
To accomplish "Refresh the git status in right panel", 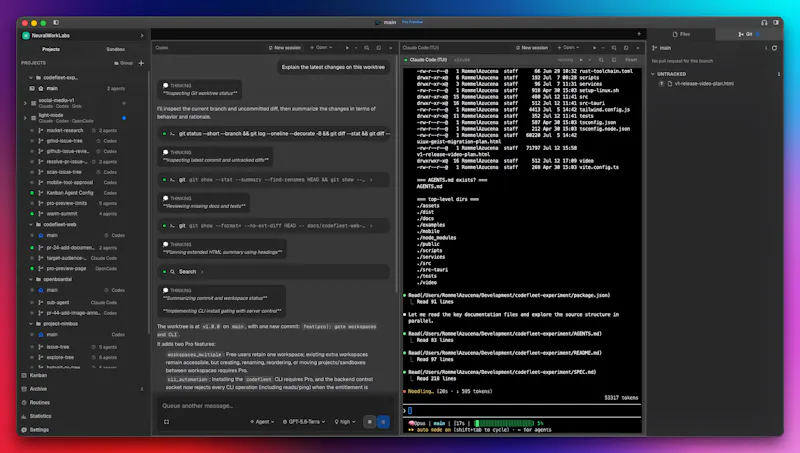I will 774,48.
